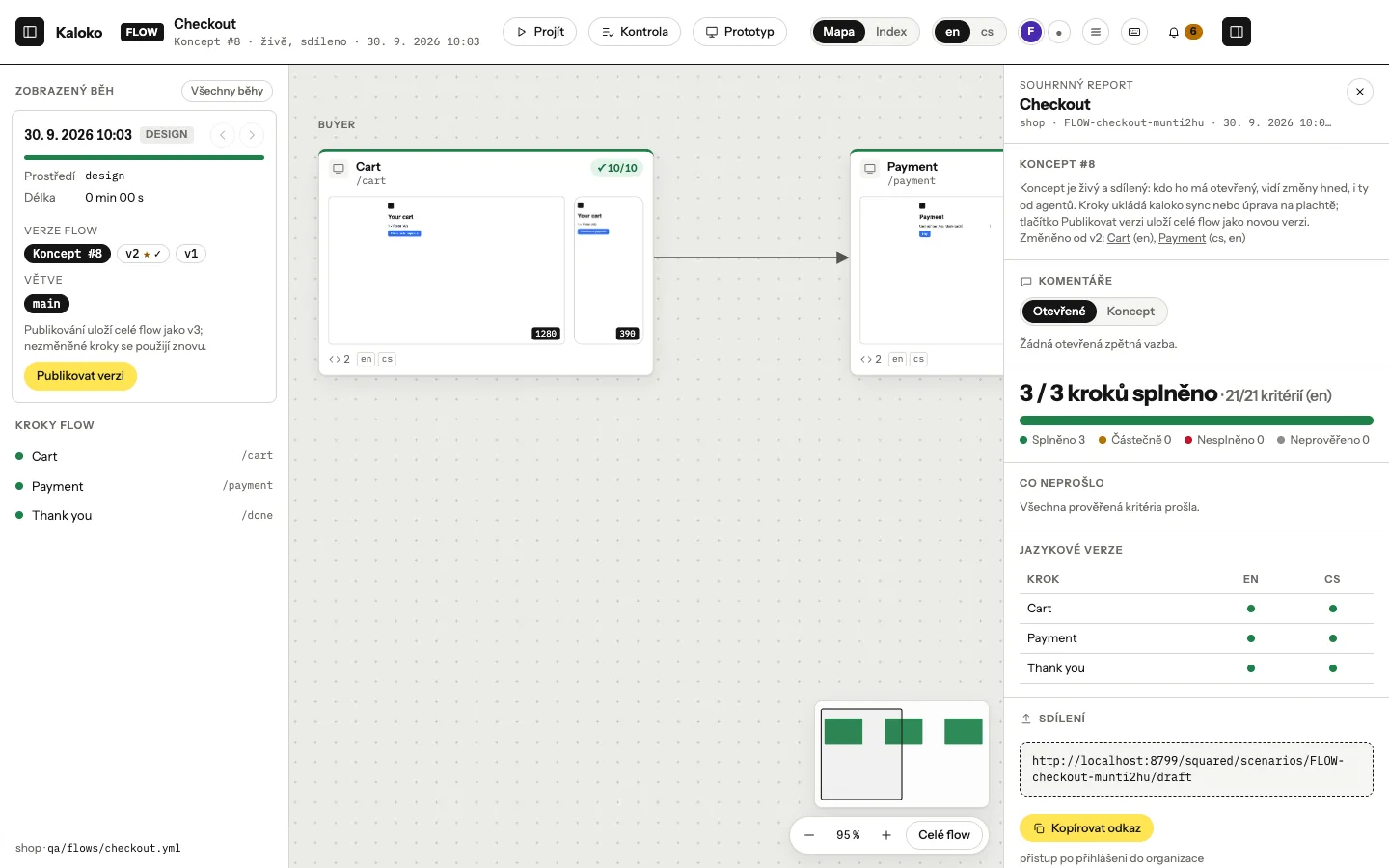The image size is (1389, 868).
Task: Click the Kontrola button
Action: 635,32
